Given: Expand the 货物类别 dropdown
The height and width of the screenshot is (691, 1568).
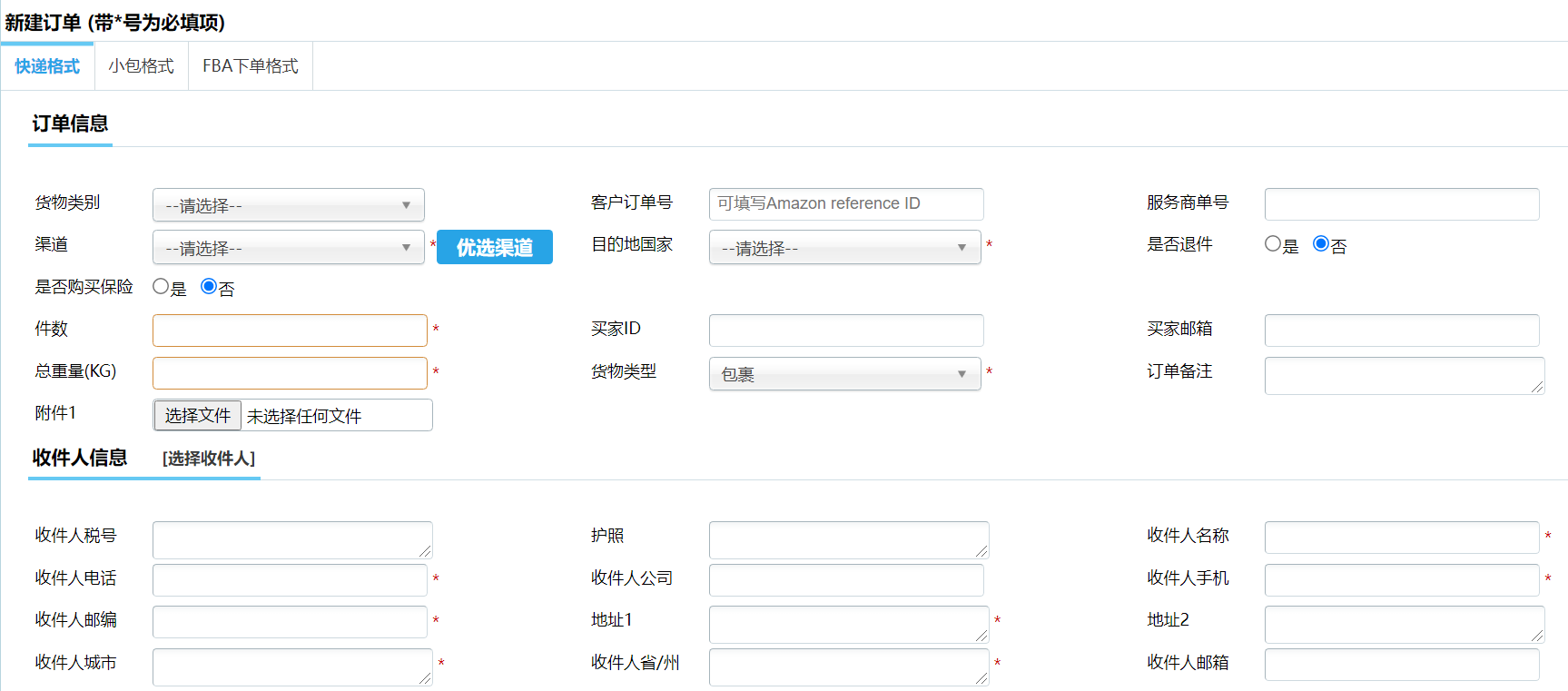Looking at the screenshot, I should click(x=288, y=205).
